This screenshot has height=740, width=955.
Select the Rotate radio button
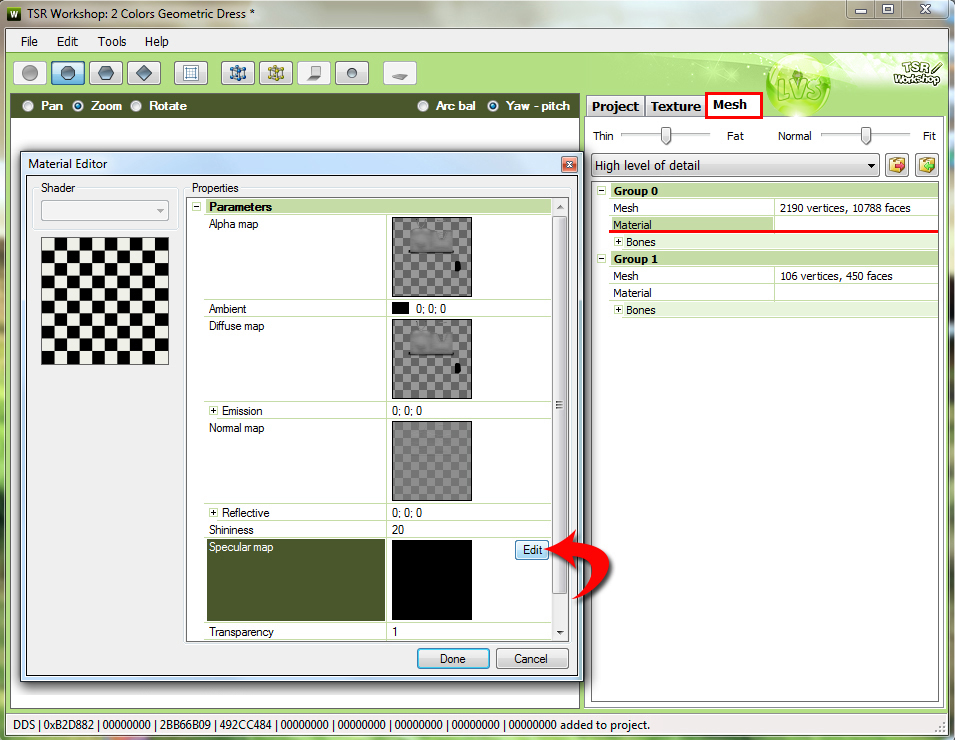[136, 106]
